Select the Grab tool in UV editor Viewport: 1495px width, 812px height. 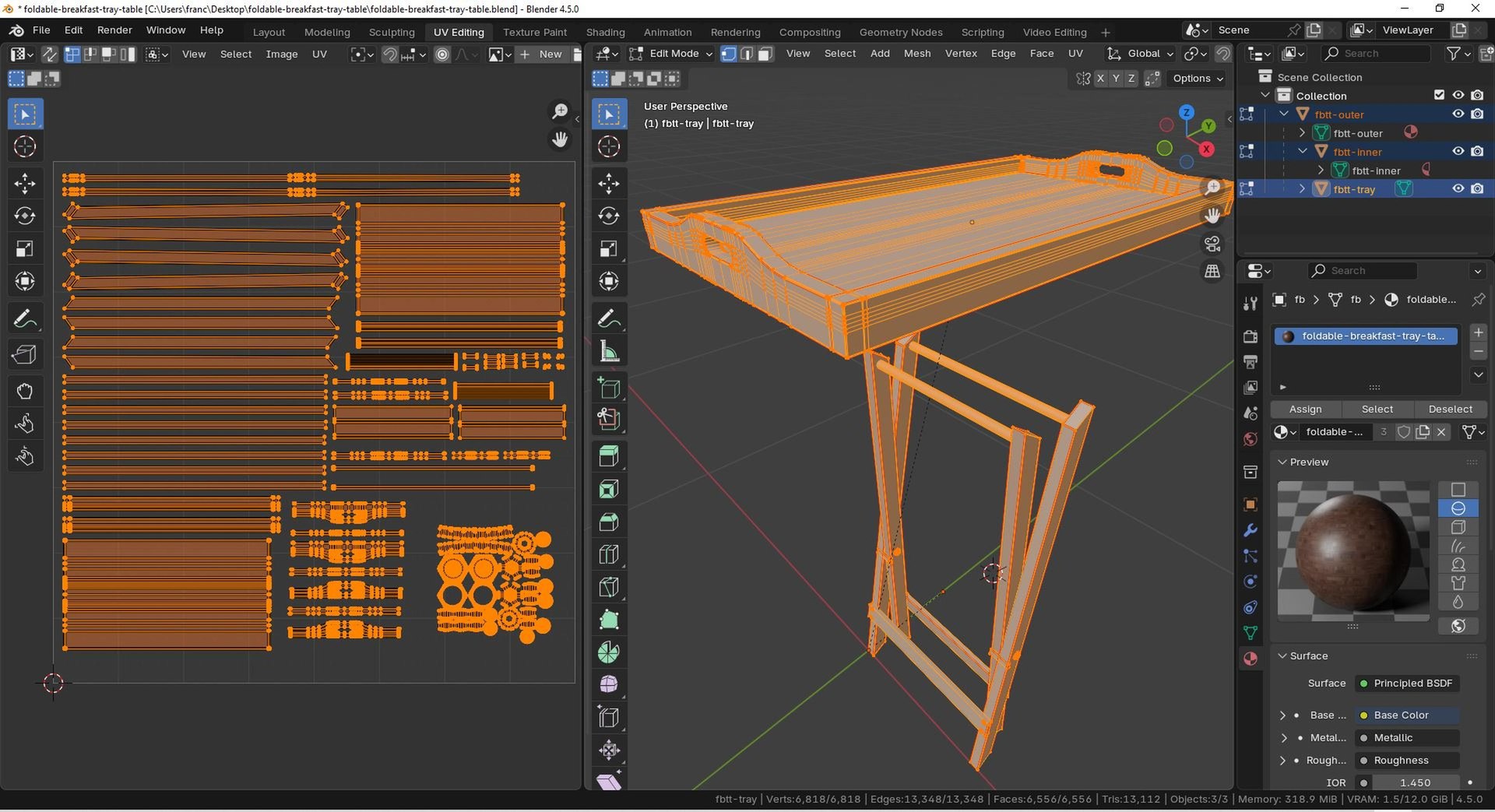click(25, 391)
